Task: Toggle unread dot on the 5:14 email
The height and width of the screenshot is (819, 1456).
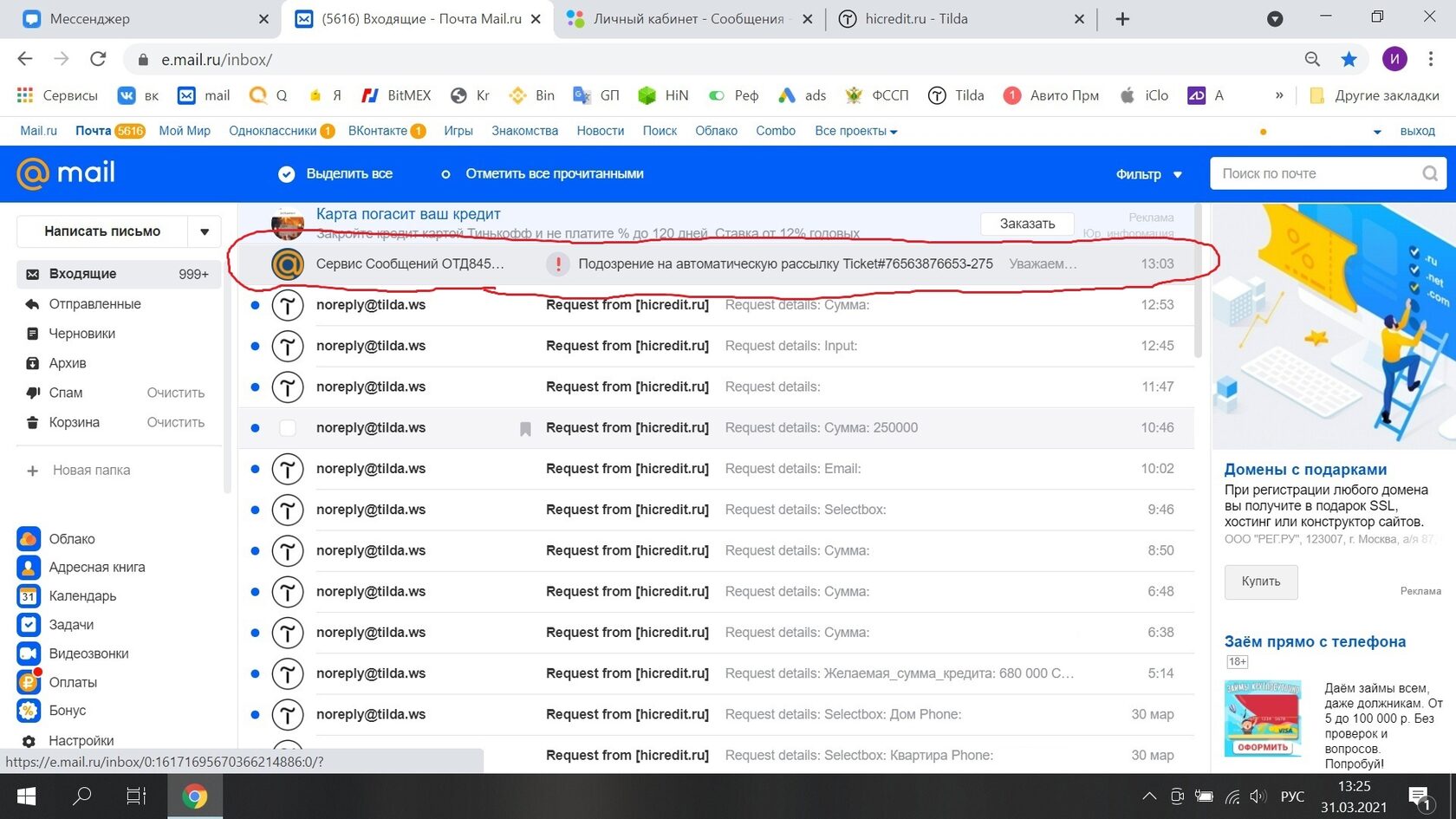Action: [x=255, y=673]
